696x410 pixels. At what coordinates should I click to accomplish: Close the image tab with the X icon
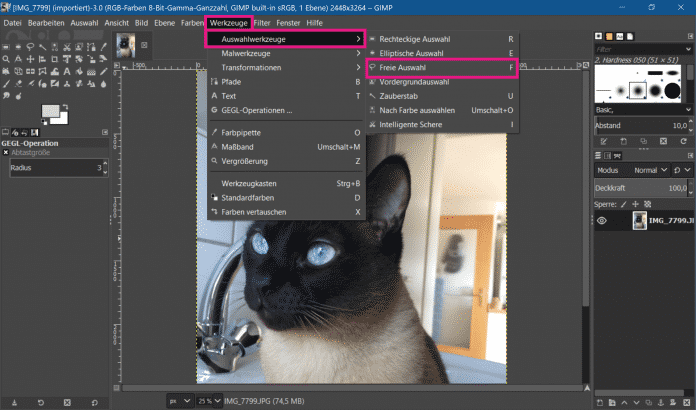[146, 45]
